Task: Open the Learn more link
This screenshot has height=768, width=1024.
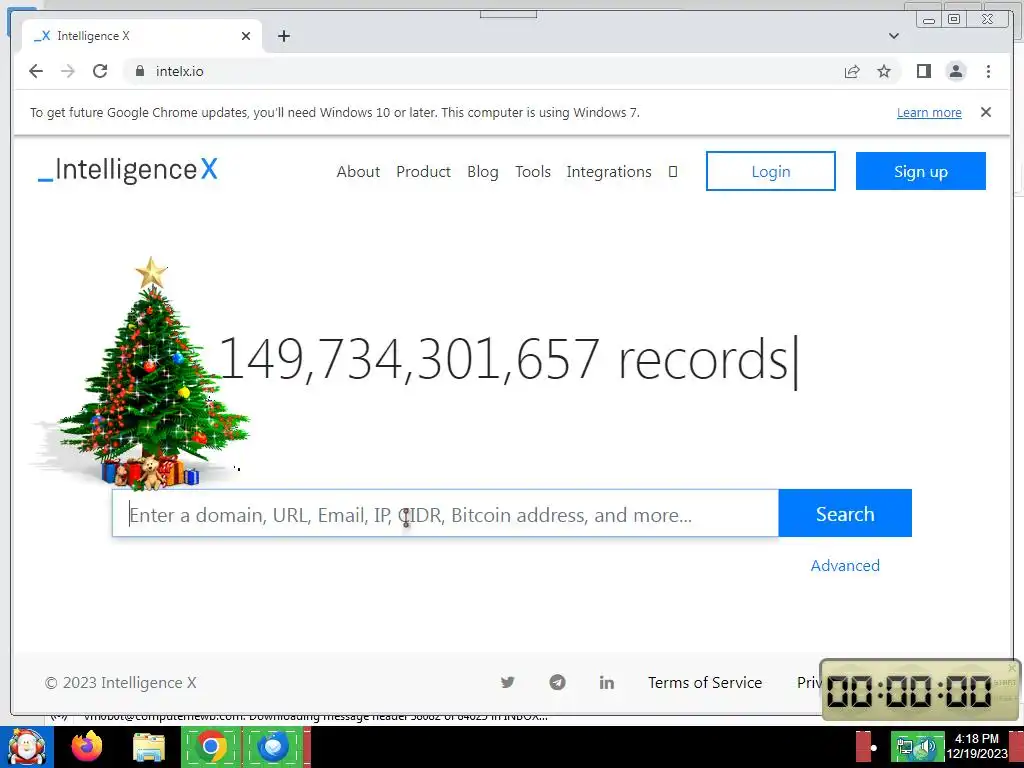Action: coord(929,112)
